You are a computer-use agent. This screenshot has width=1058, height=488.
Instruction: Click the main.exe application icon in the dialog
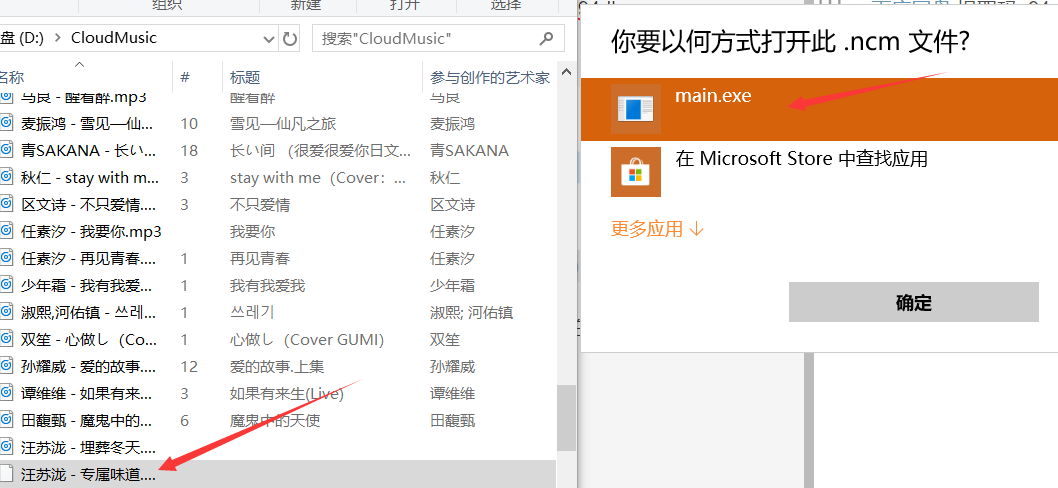point(636,109)
